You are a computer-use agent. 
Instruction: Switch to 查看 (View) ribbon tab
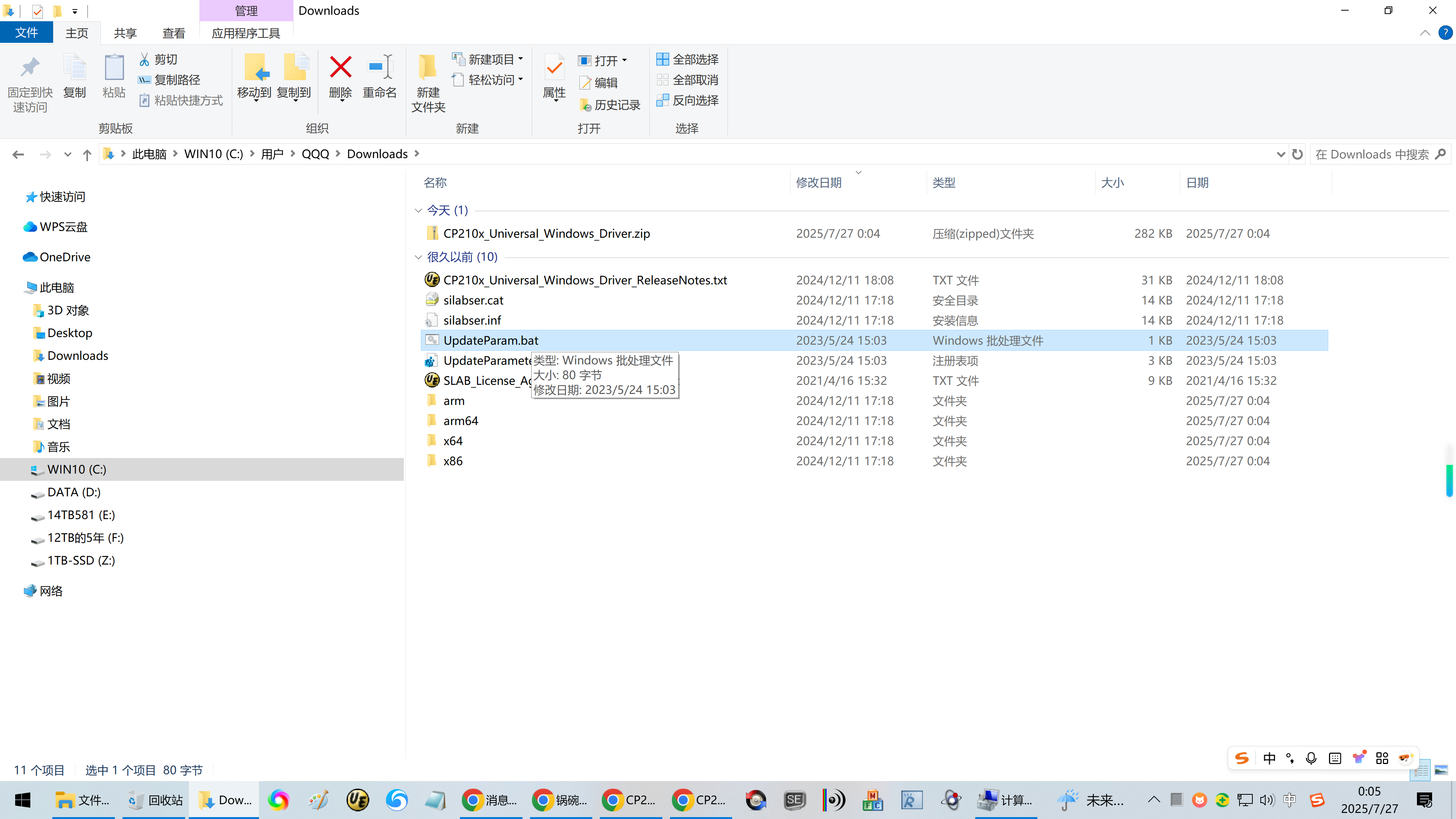(x=174, y=33)
